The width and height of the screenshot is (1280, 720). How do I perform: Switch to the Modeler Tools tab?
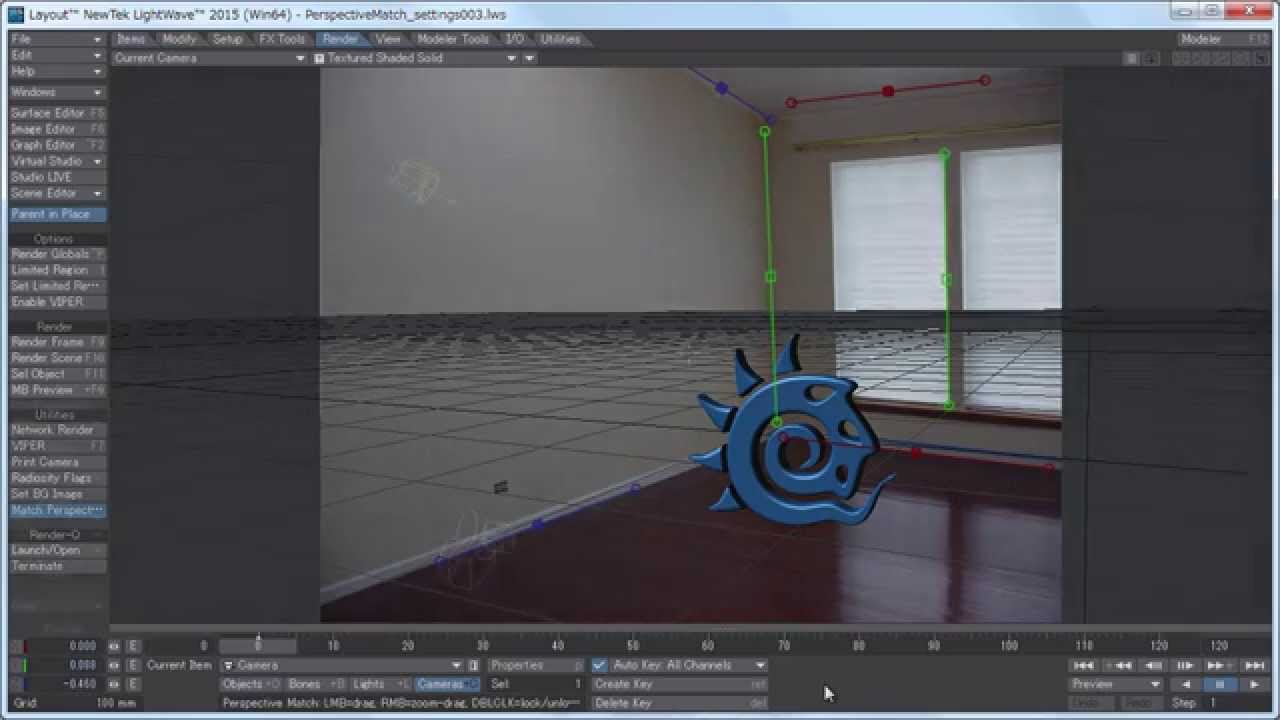(x=453, y=39)
